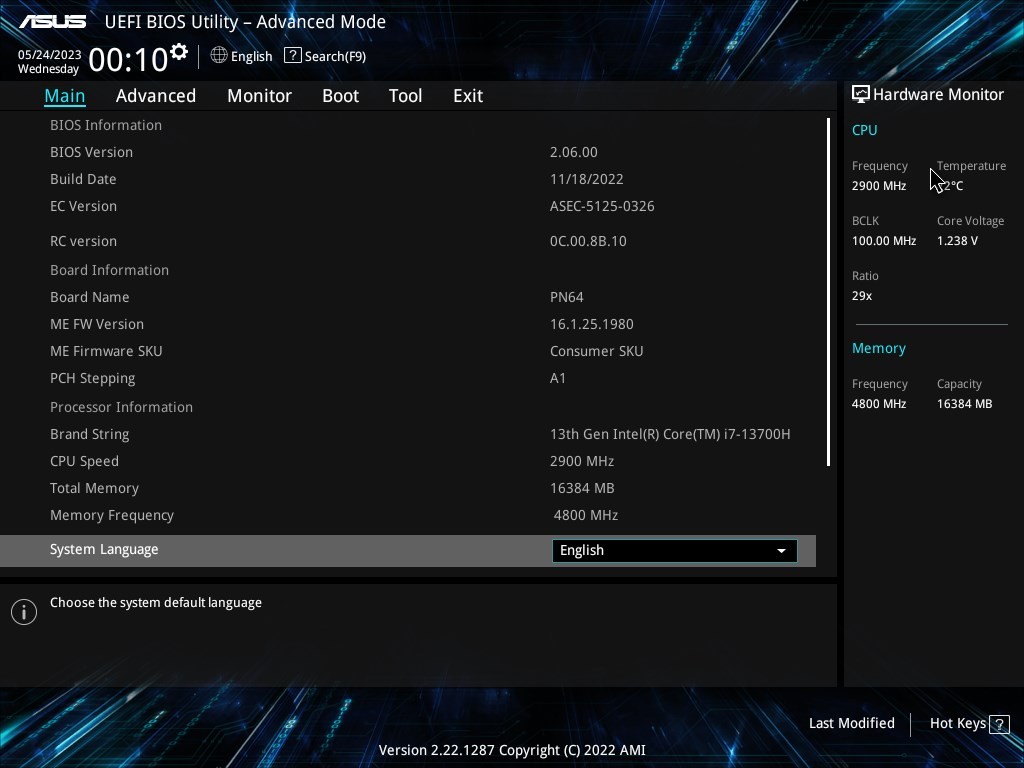Image resolution: width=1024 pixels, height=768 pixels.
Task: Click the date 05/24/2023
Action: (x=50, y=55)
